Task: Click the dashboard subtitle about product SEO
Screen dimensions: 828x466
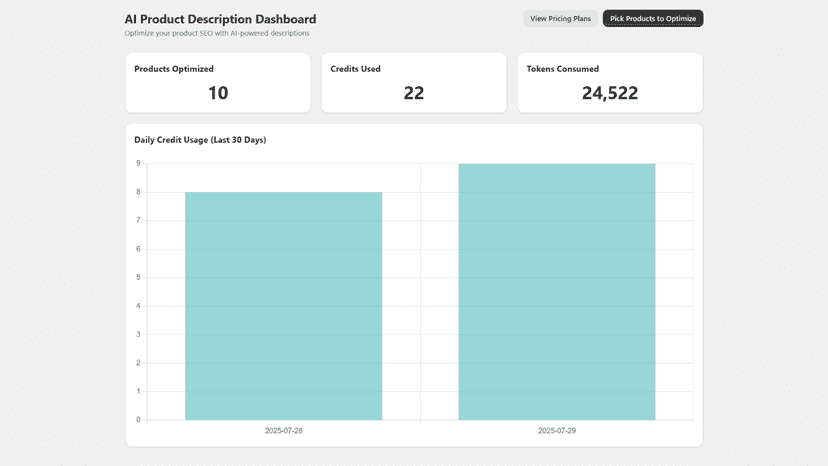Action: 217,33
